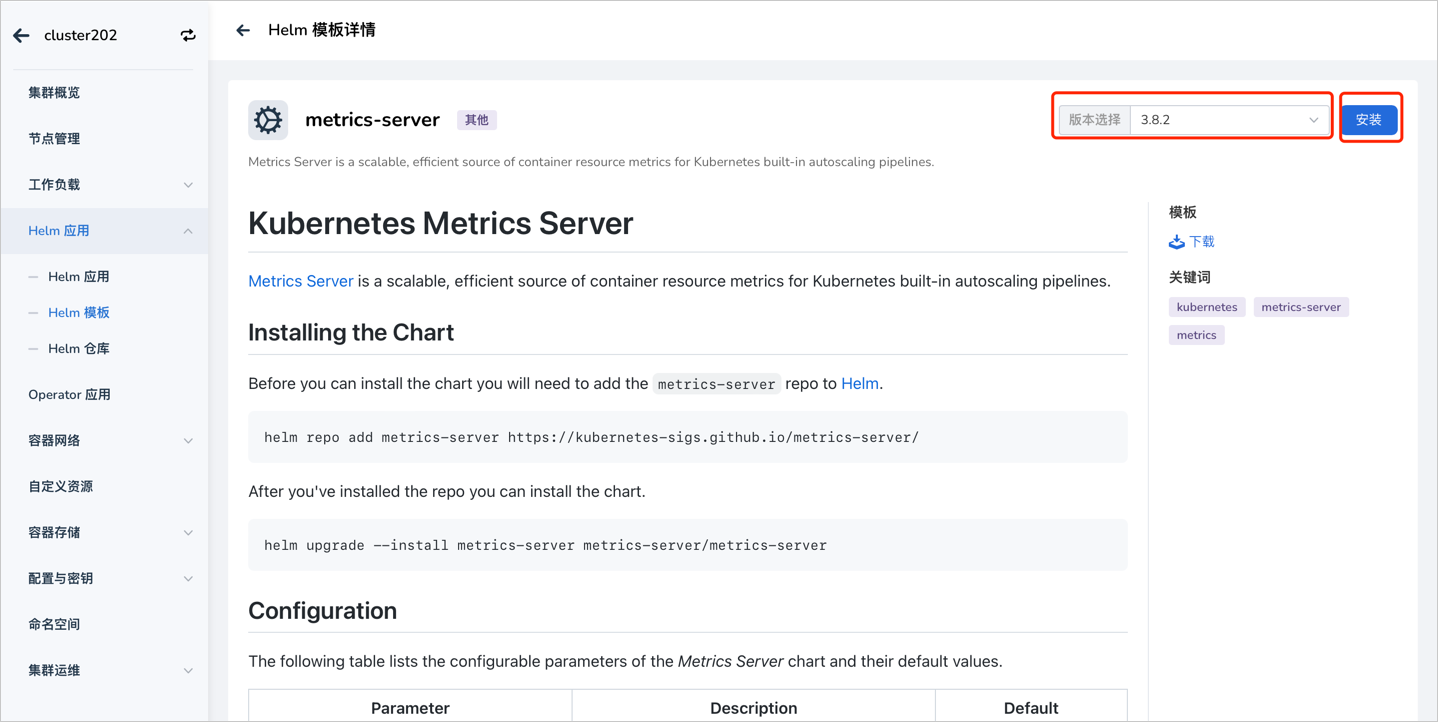
Task: Click the metrics keyword tag
Action: (x=1196, y=335)
